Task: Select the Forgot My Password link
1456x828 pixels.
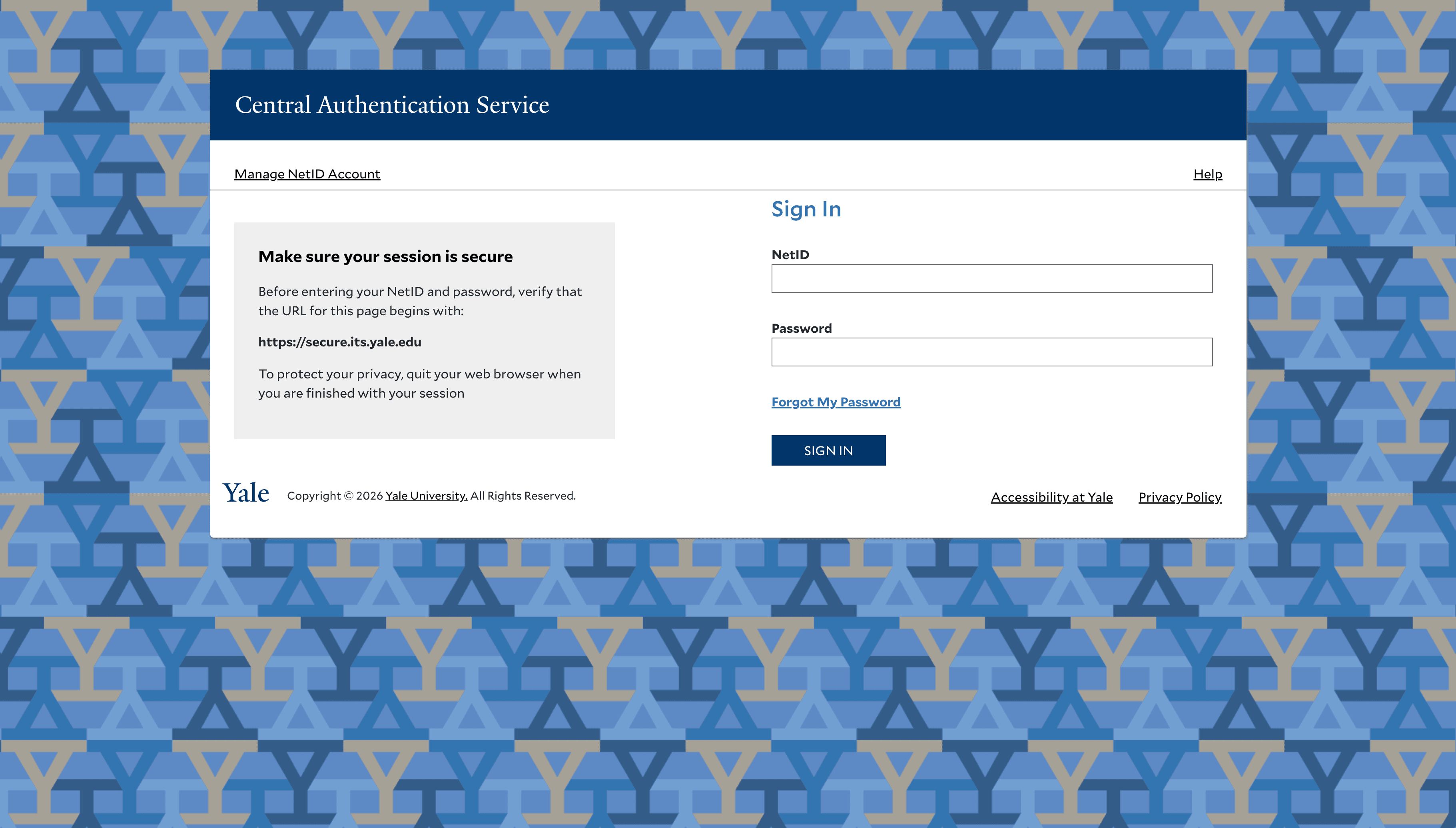Action: tap(836, 402)
